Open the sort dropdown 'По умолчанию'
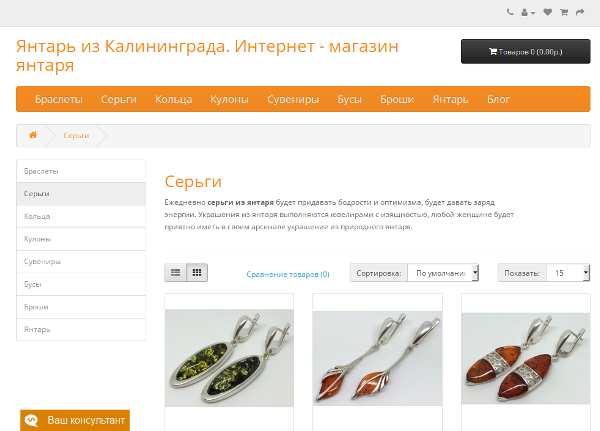This screenshot has width=600, height=431. click(443, 273)
